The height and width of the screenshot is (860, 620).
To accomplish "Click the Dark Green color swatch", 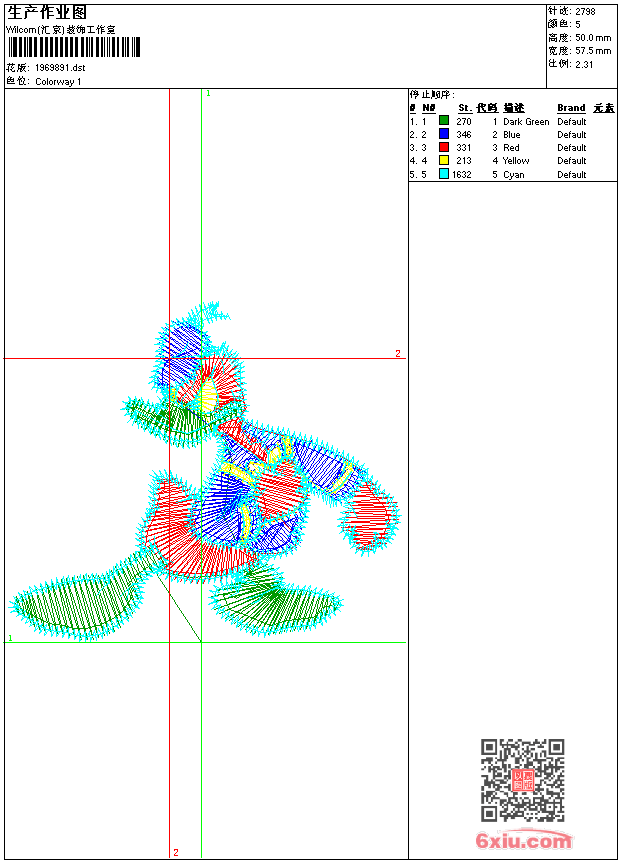I will pos(444,121).
